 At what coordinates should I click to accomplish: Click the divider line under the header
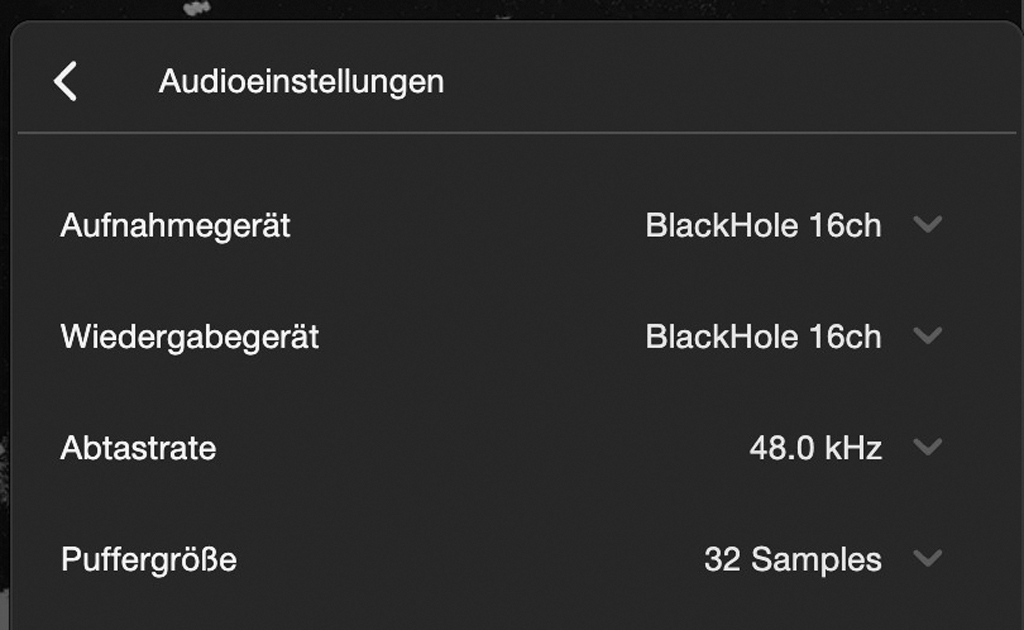tap(516, 132)
